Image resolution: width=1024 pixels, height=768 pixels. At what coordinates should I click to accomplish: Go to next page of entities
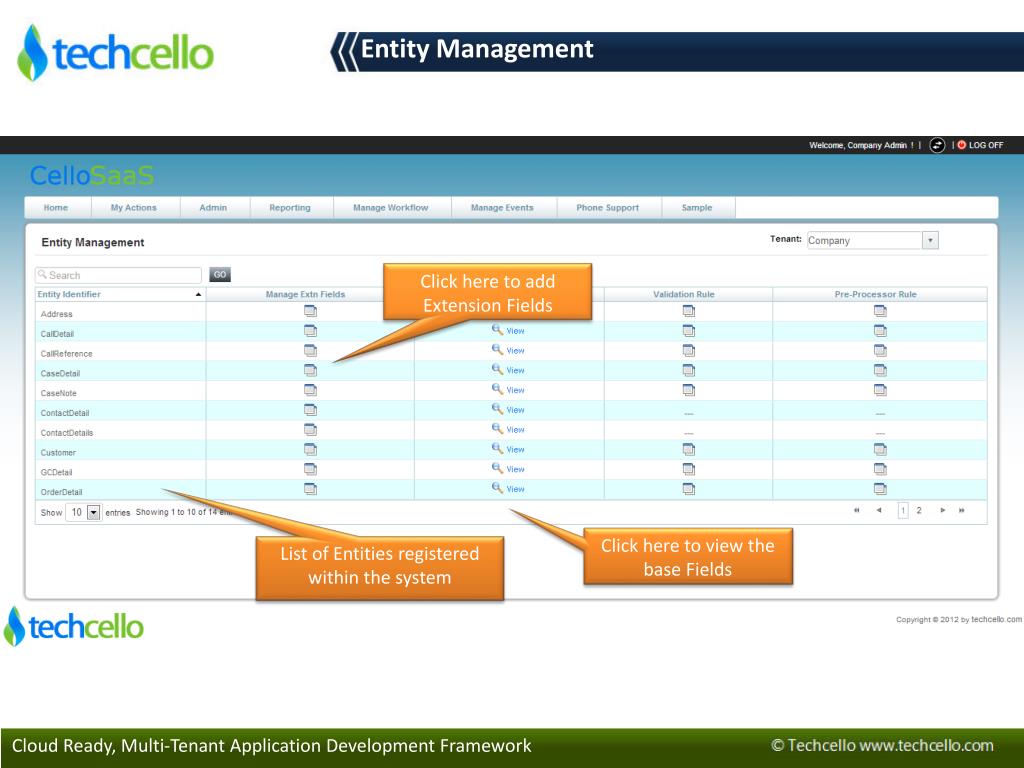point(942,511)
